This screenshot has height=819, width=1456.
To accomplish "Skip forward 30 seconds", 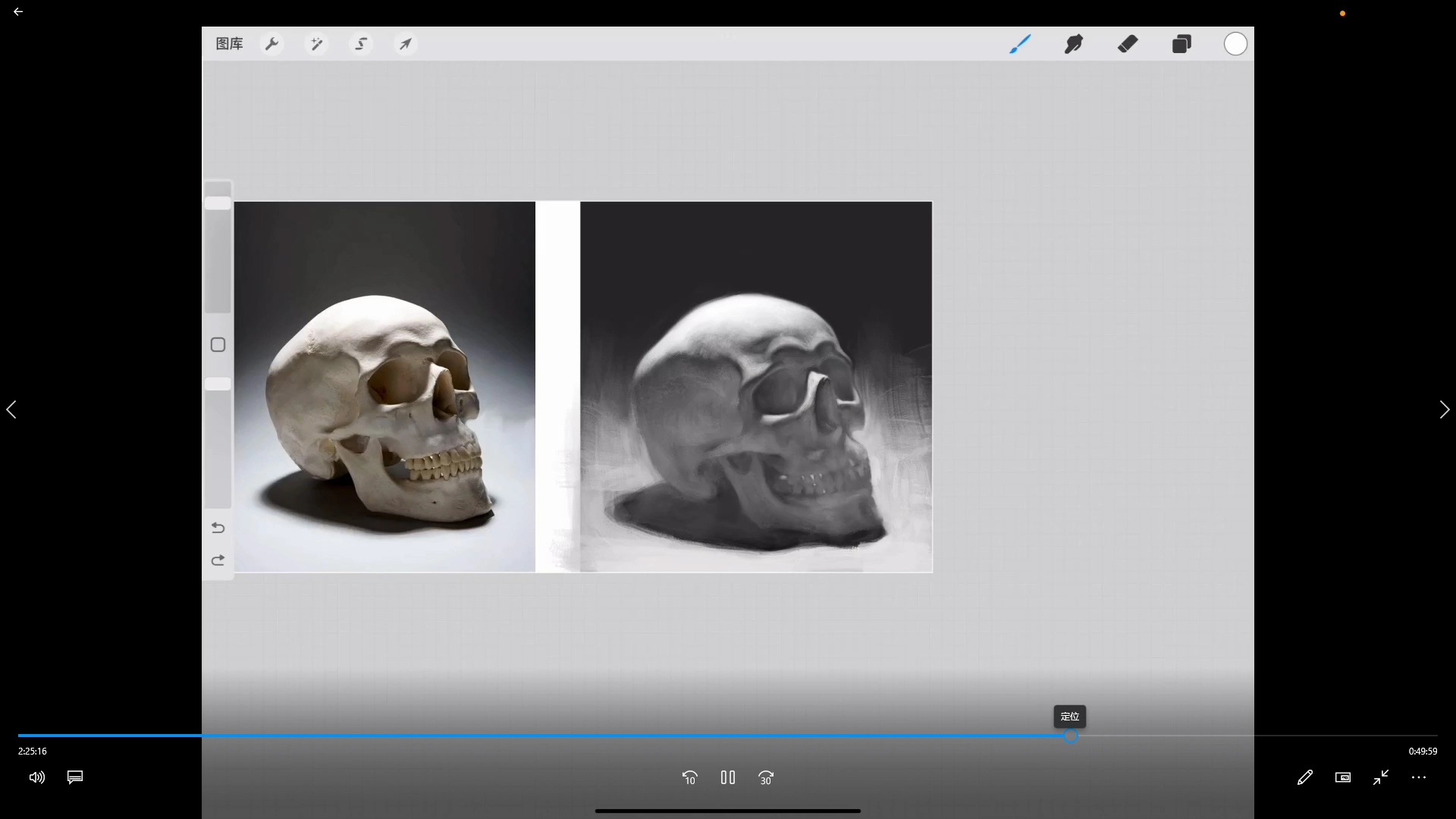I will coord(766,777).
